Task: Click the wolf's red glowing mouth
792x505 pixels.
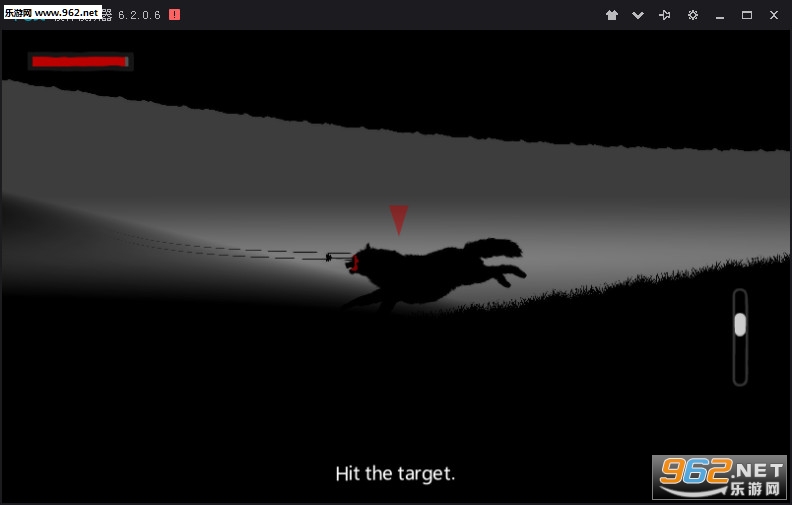Action: [x=355, y=264]
